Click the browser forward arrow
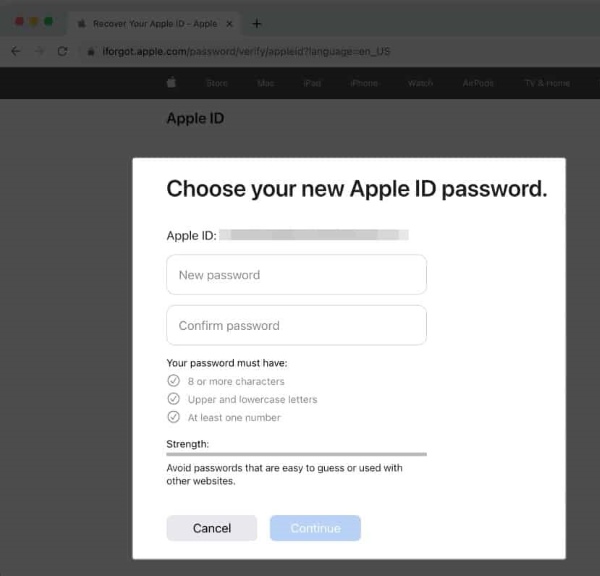The image size is (600, 576). [38, 51]
